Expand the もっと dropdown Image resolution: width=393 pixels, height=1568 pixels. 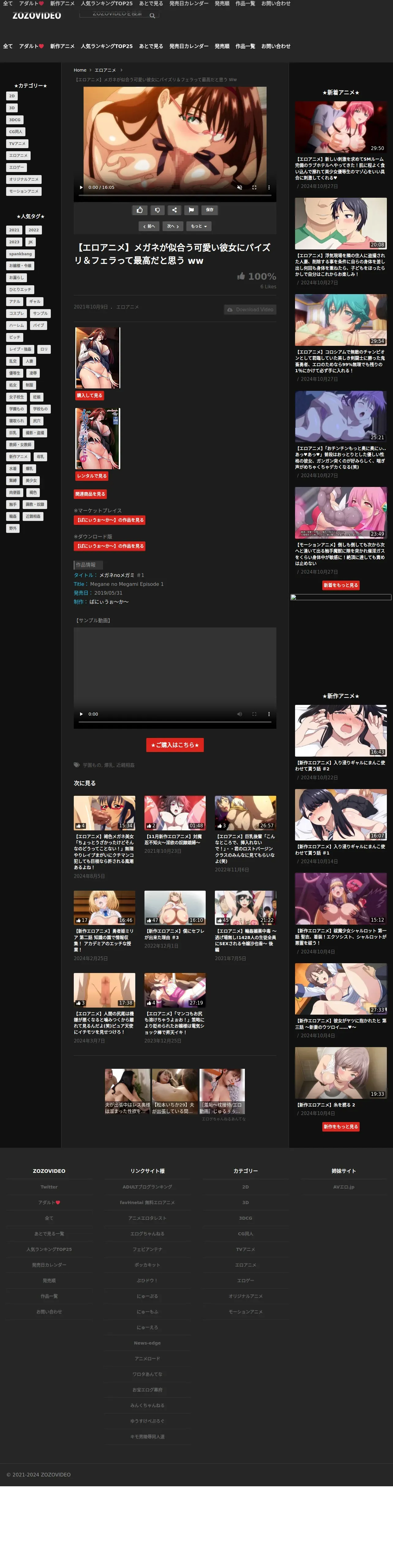tap(198, 226)
